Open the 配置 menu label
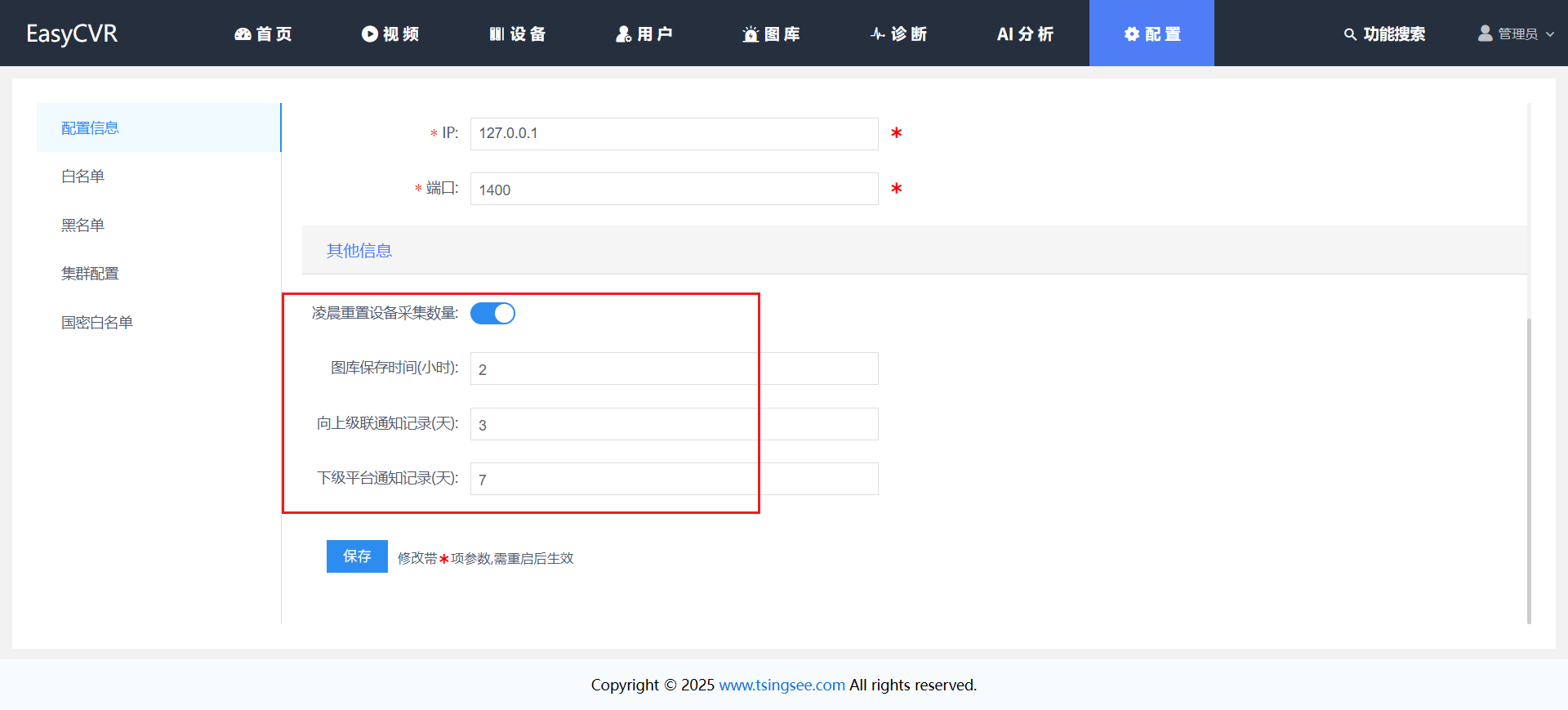The image size is (1568, 710). point(1164,33)
